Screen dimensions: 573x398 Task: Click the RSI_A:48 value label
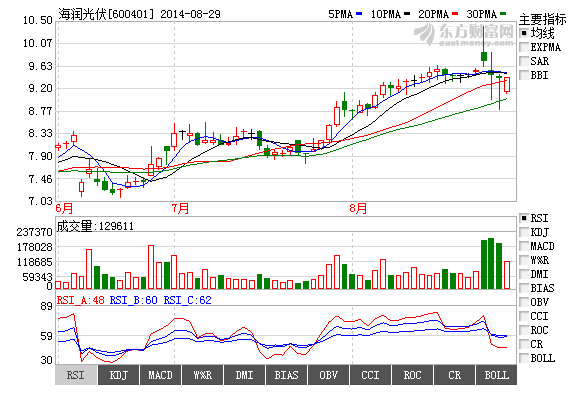[81, 300]
